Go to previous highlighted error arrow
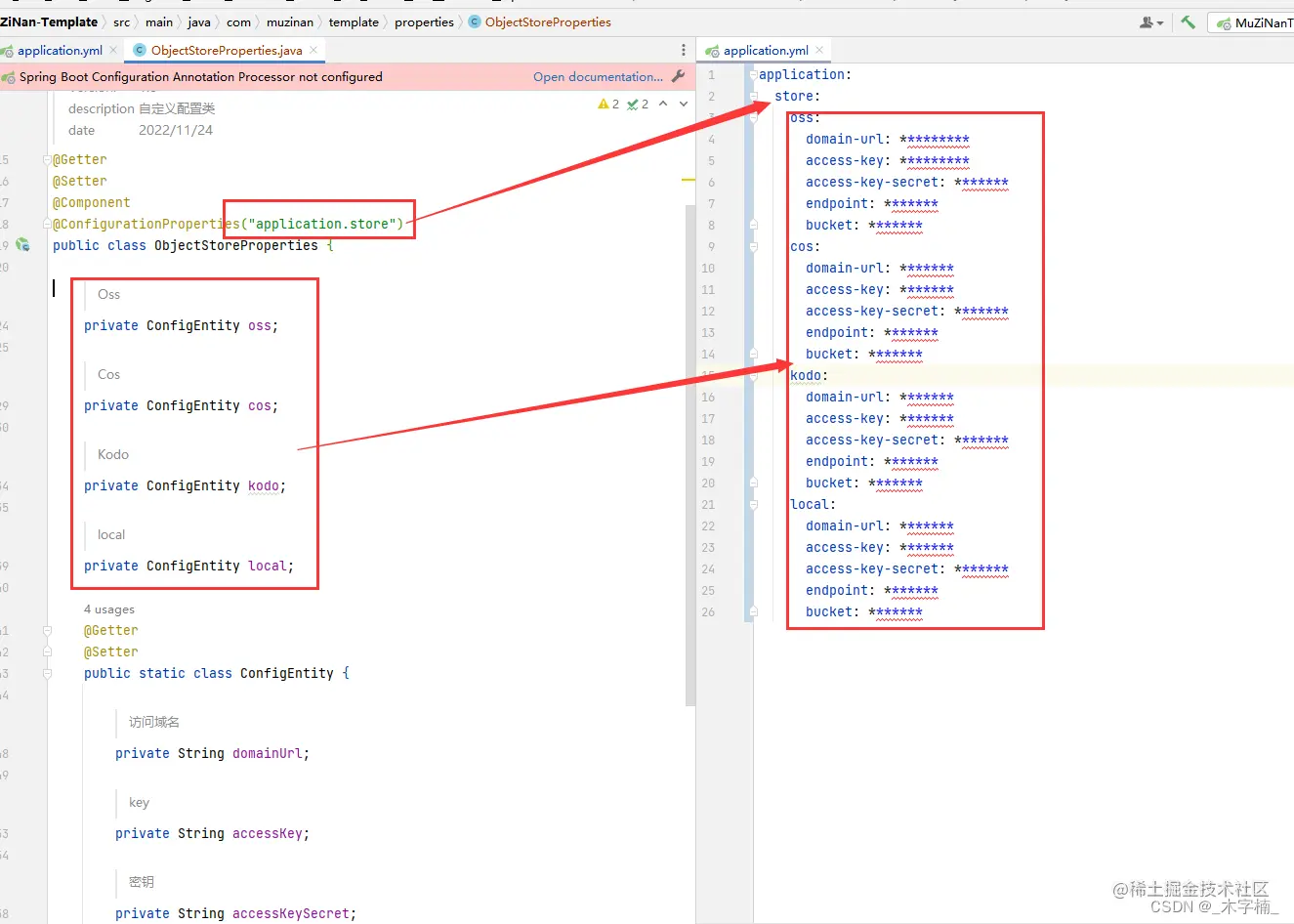The height and width of the screenshot is (924, 1294). point(663,104)
